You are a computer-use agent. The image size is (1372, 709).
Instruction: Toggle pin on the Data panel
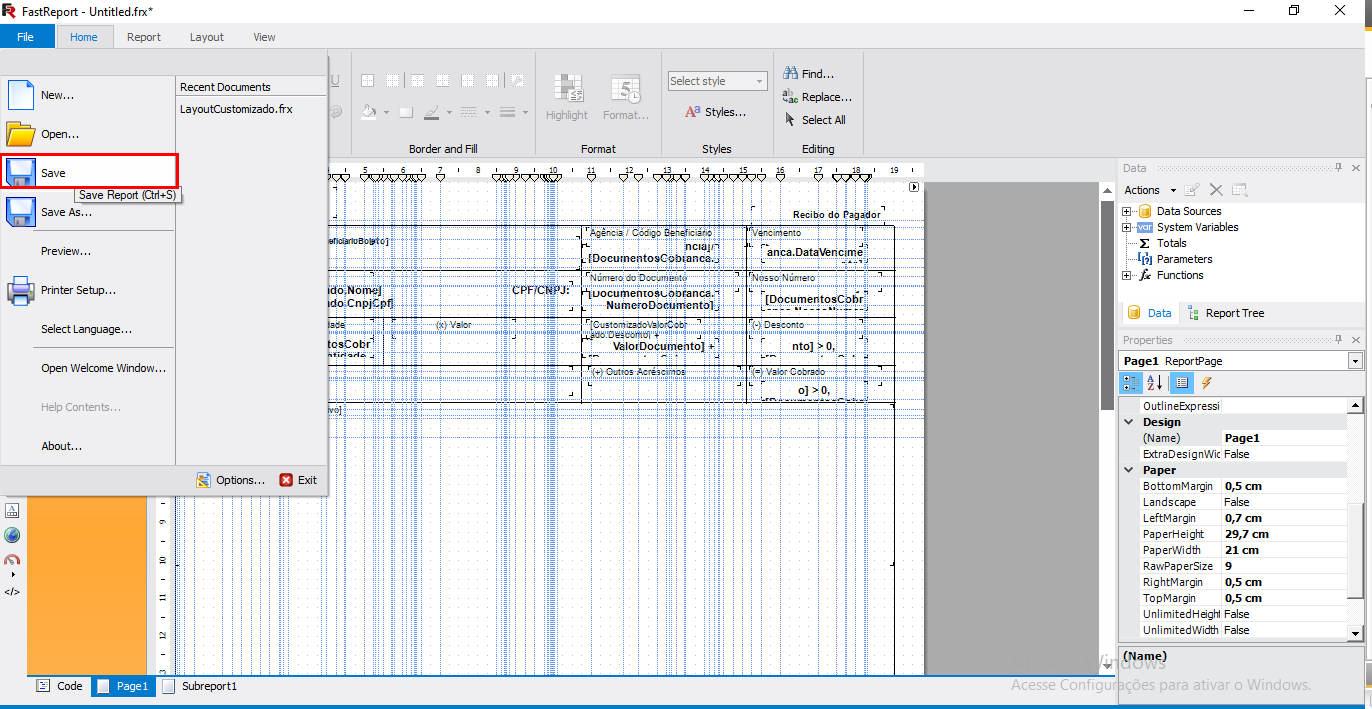coord(1341,168)
